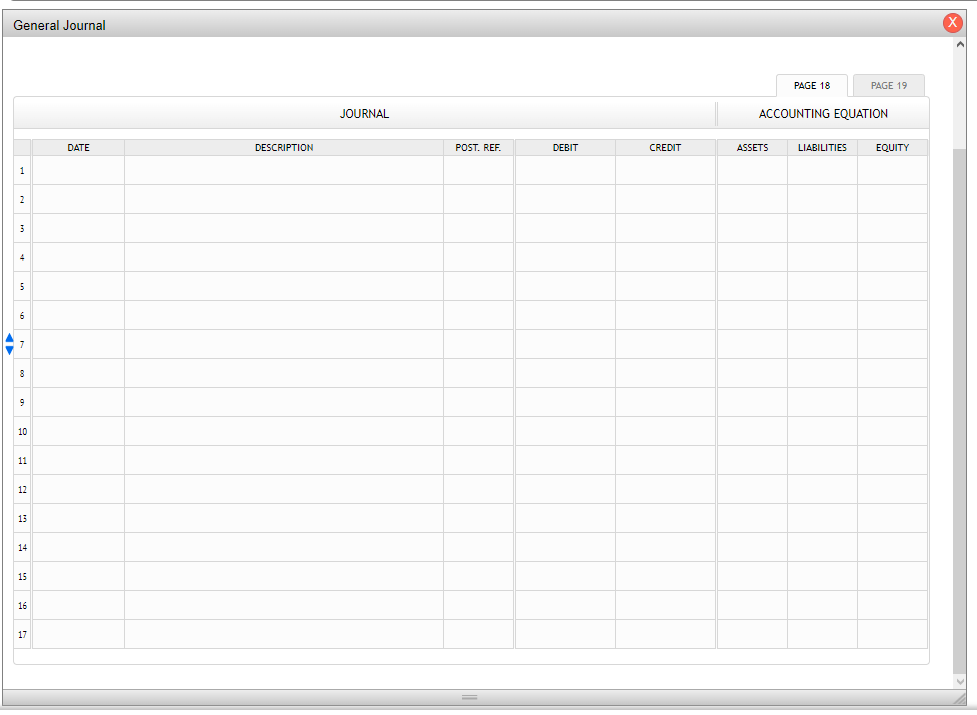Viewport: 977px width, 715px height.
Task: Switch to the PAGE 19 tab
Action: point(889,85)
